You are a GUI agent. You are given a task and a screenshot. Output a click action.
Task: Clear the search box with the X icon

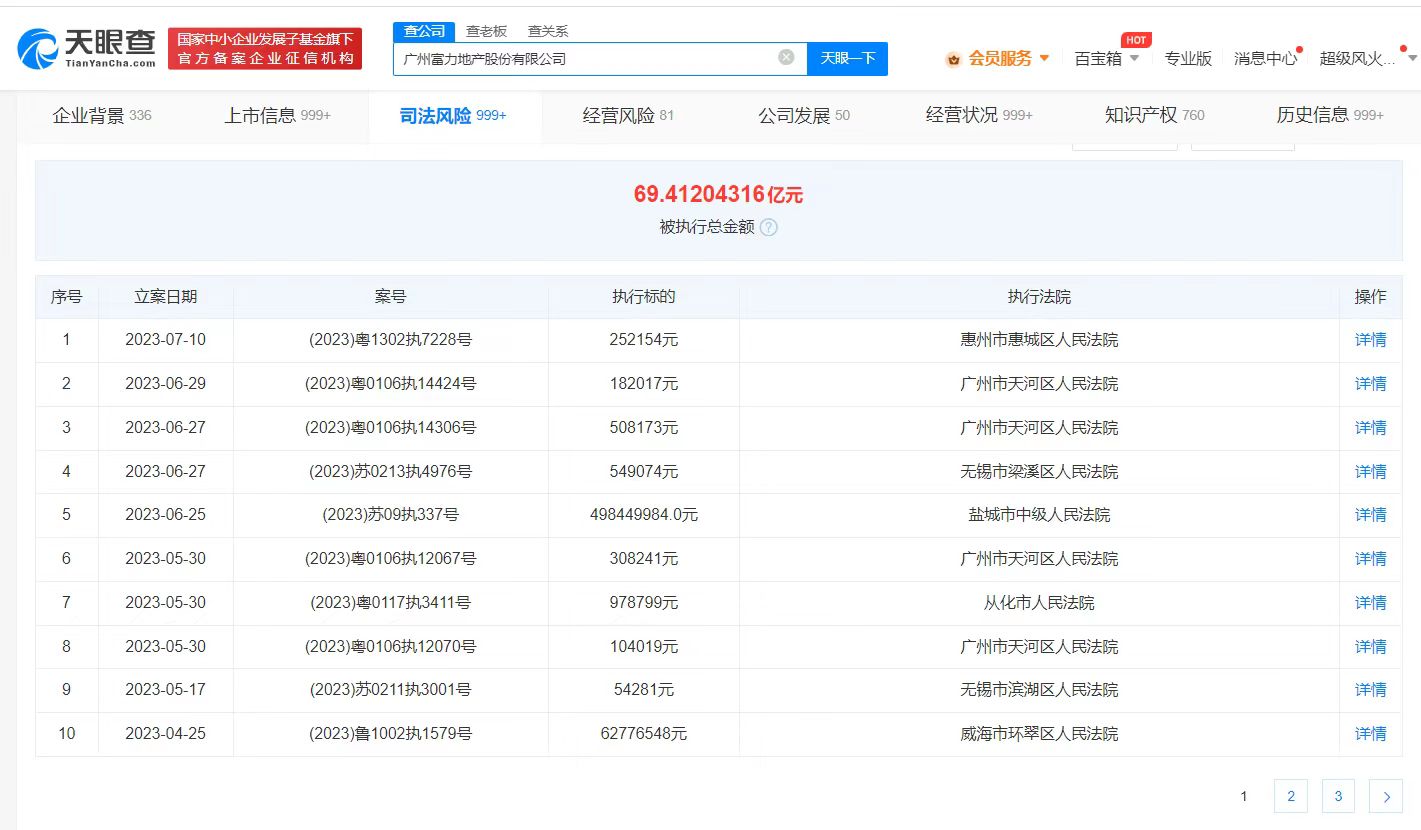tap(786, 57)
